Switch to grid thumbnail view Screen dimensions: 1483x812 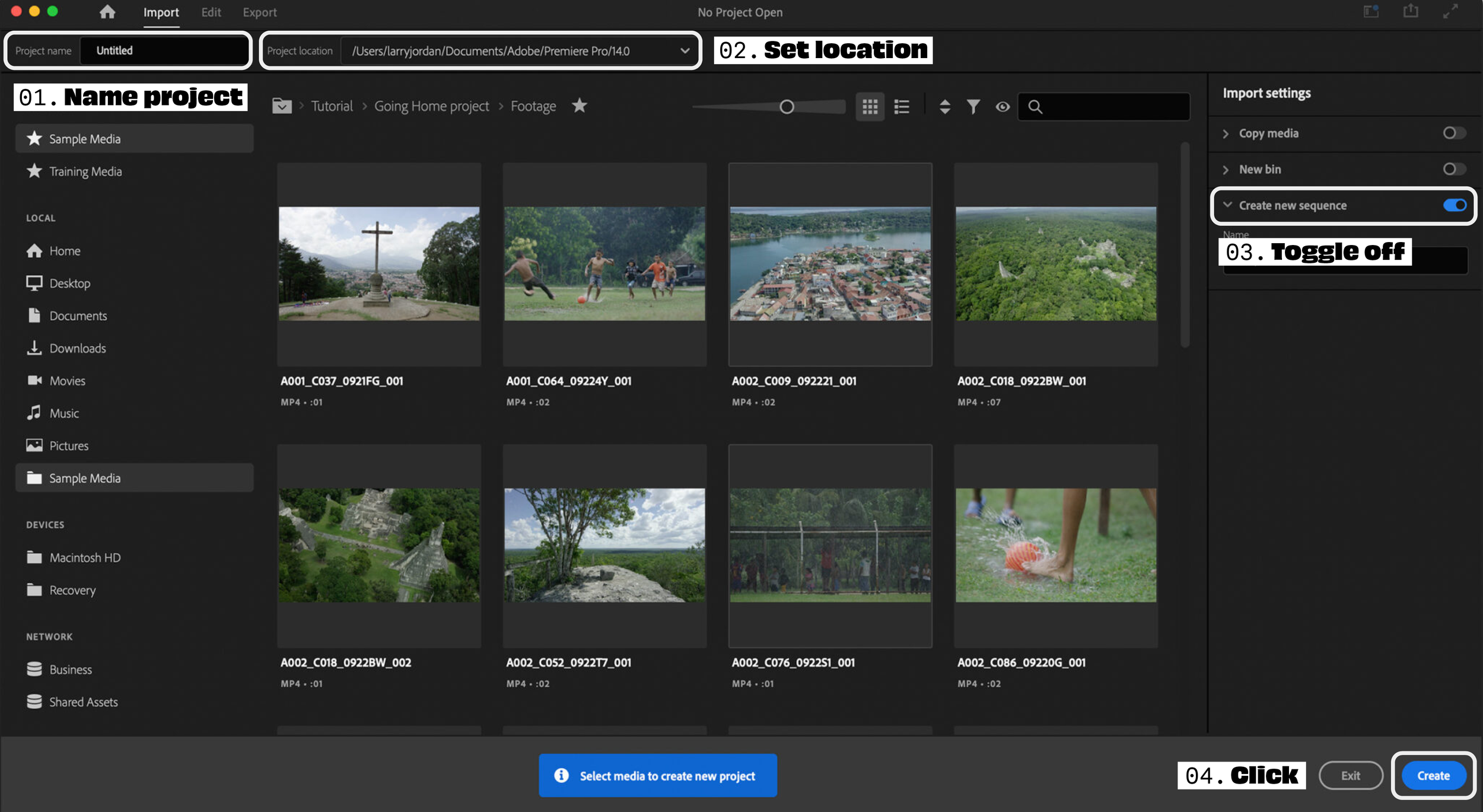870,107
